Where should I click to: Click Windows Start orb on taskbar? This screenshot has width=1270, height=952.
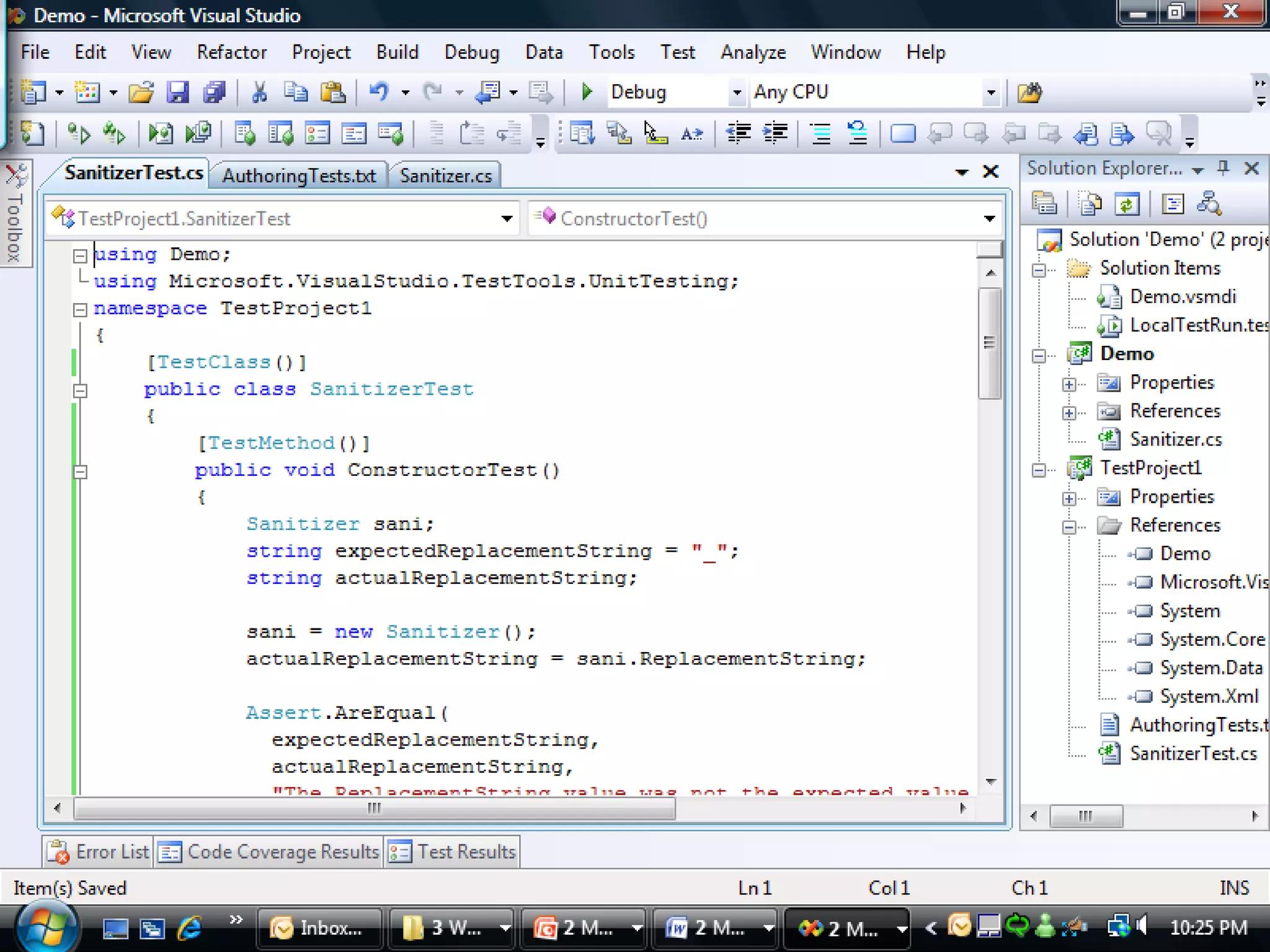coord(47,928)
